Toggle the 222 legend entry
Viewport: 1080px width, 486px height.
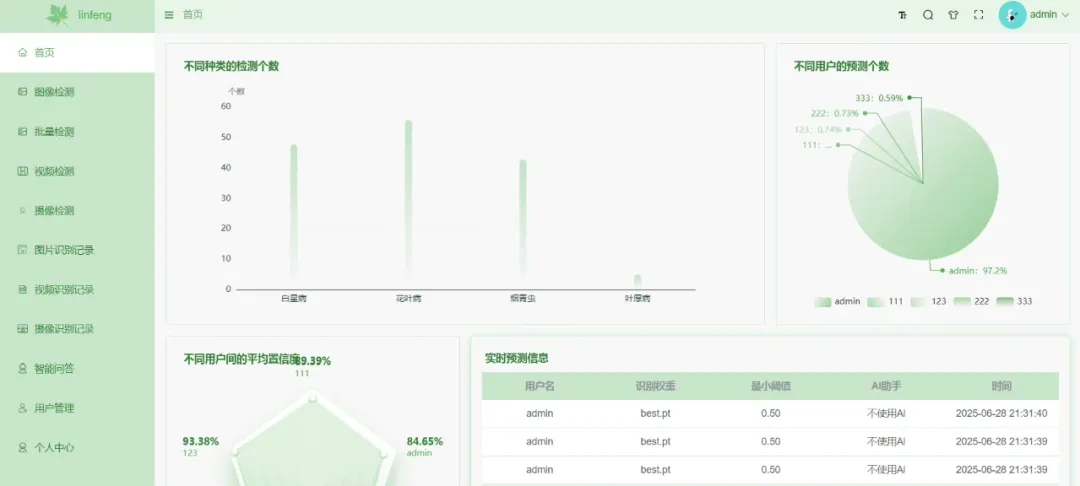point(971,302)
